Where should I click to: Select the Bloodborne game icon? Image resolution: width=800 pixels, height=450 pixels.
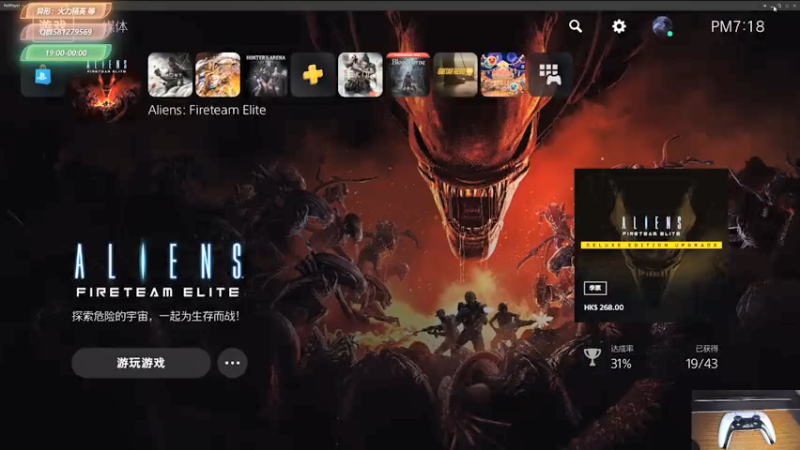tap(408, 74)
